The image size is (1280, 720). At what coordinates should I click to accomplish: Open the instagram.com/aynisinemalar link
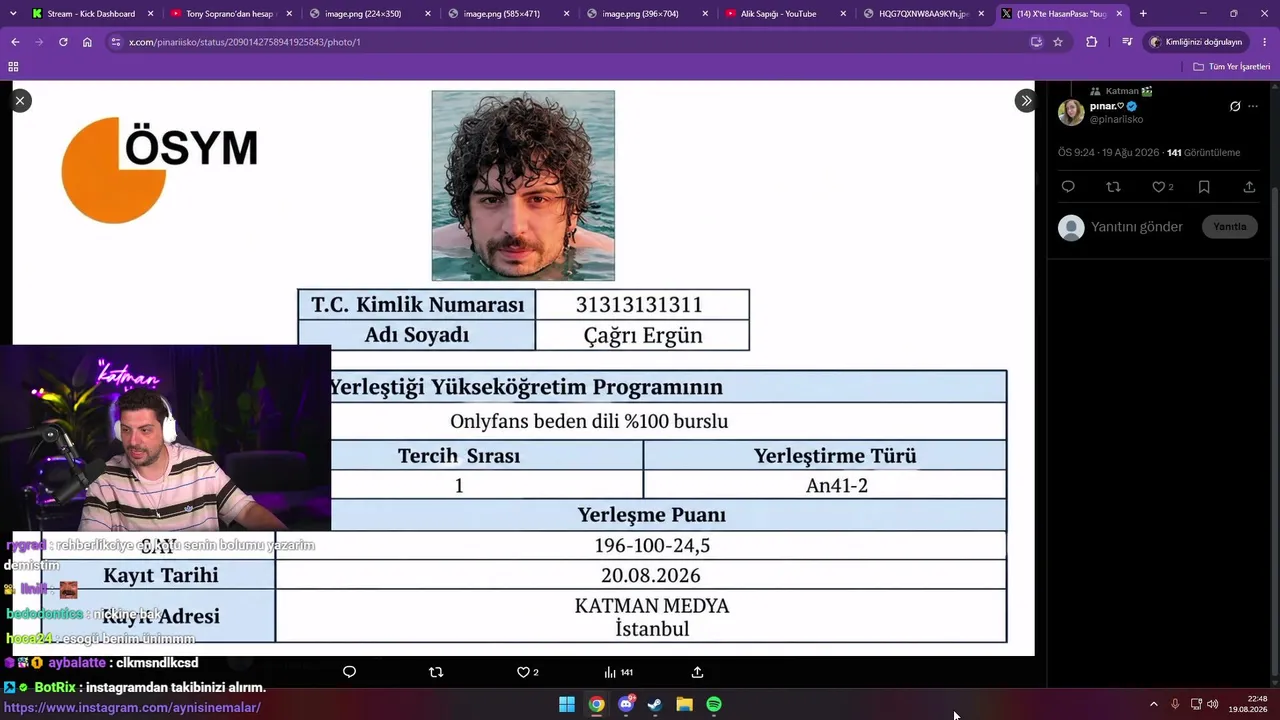pyautogui.click(x=133, y=708)
